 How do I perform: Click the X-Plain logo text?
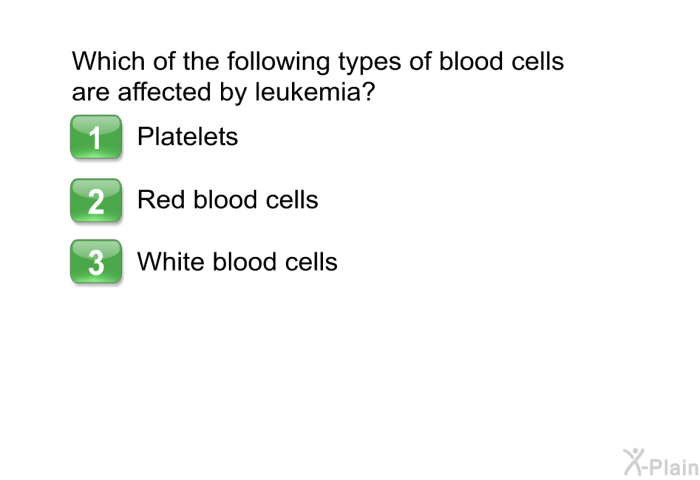pos(671,467)
